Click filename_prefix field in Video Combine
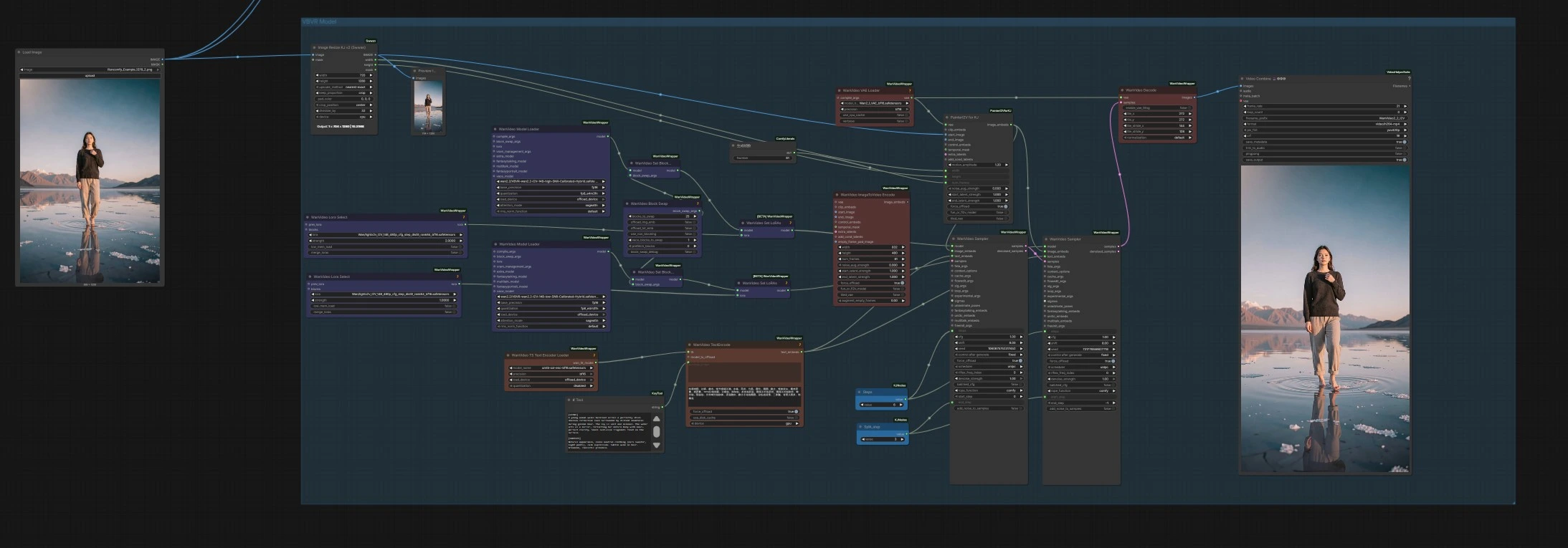 (1325, 118)
